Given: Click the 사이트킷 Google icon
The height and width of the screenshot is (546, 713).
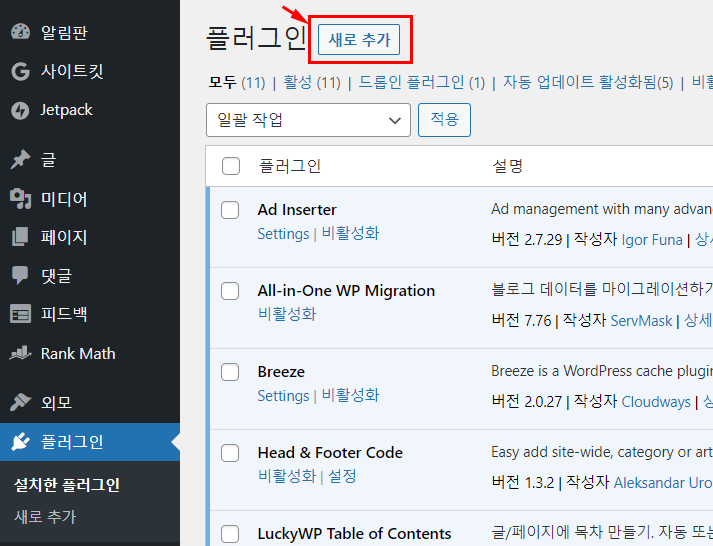Looking at the screenshot, I should click(20, 71).
